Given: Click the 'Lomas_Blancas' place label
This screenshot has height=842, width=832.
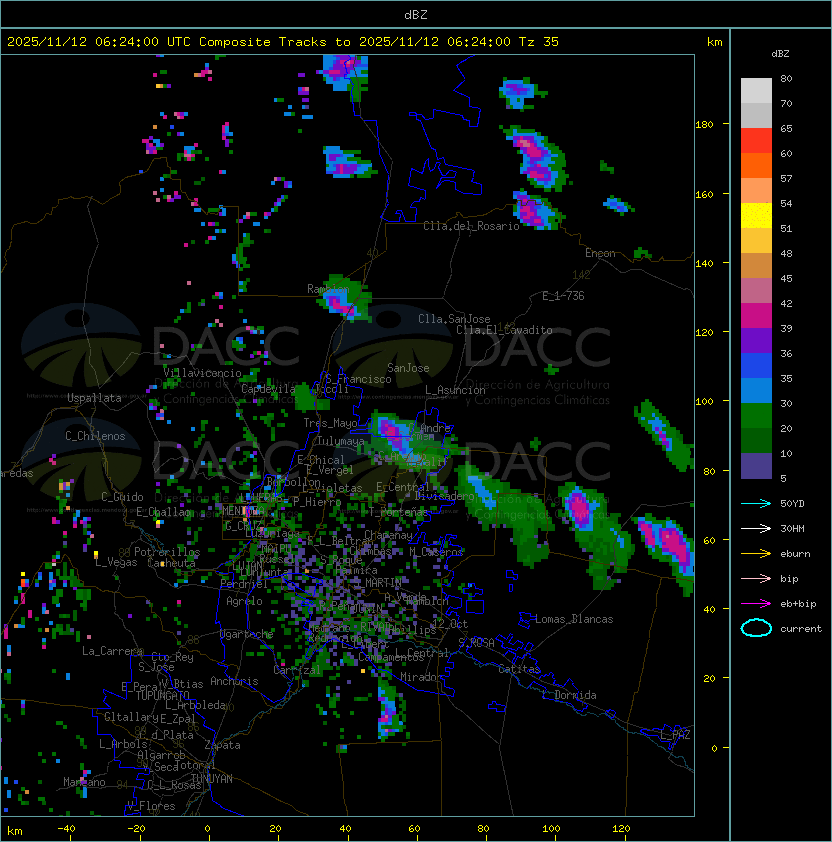Looking at the screenshot, I should (x=574, y=619).
